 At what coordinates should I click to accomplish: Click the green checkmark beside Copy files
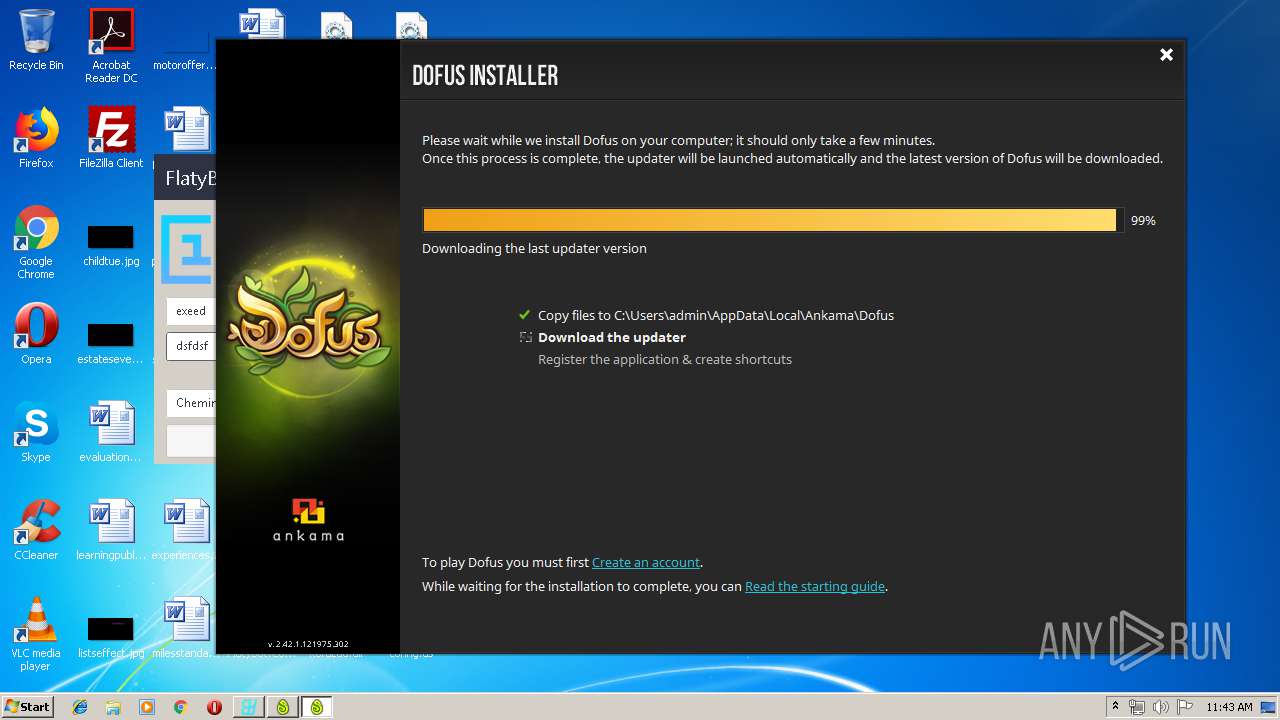pyautogui.click(x=525, y=315)
